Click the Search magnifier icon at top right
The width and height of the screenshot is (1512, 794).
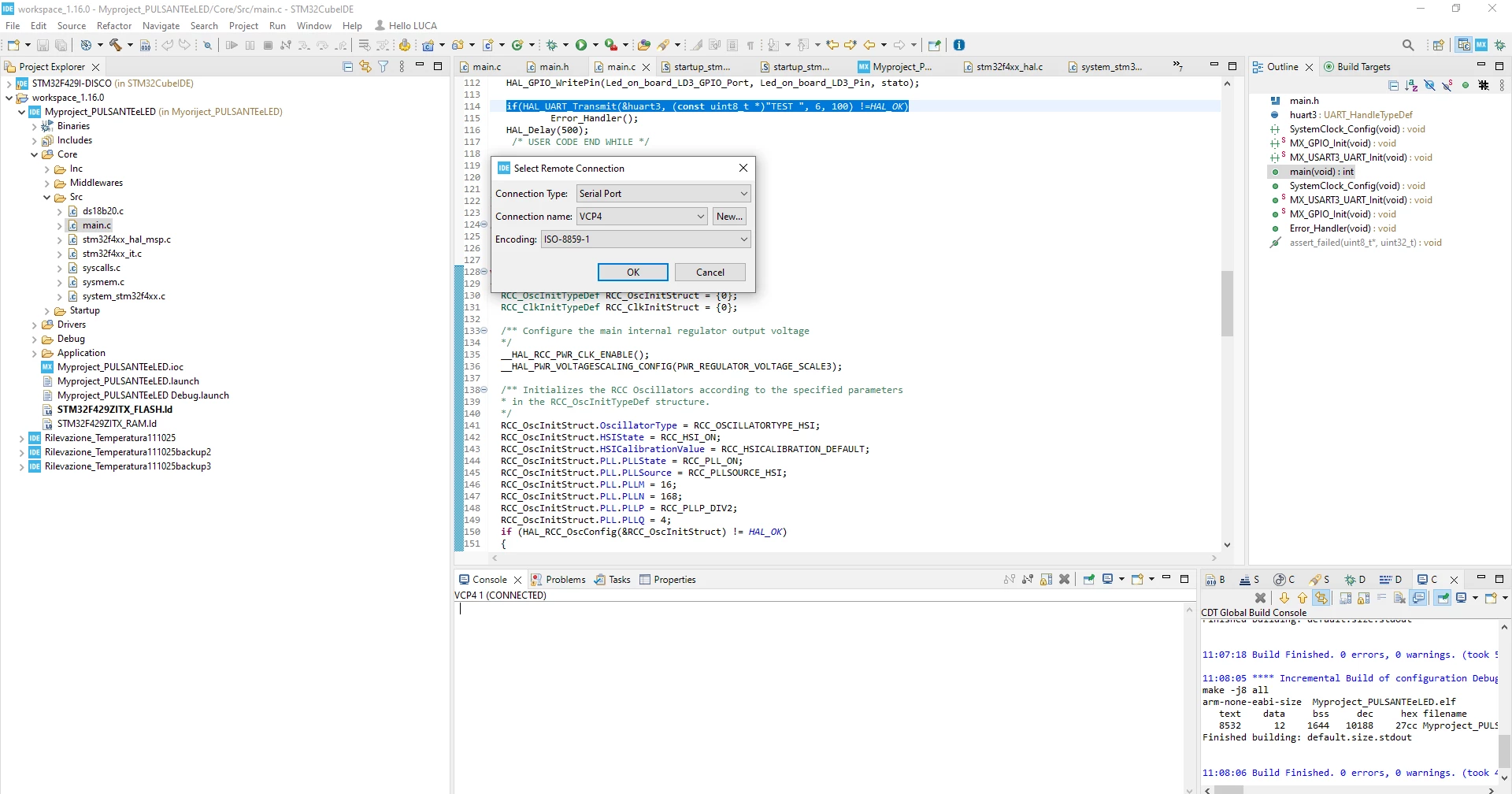(1408, 45)
